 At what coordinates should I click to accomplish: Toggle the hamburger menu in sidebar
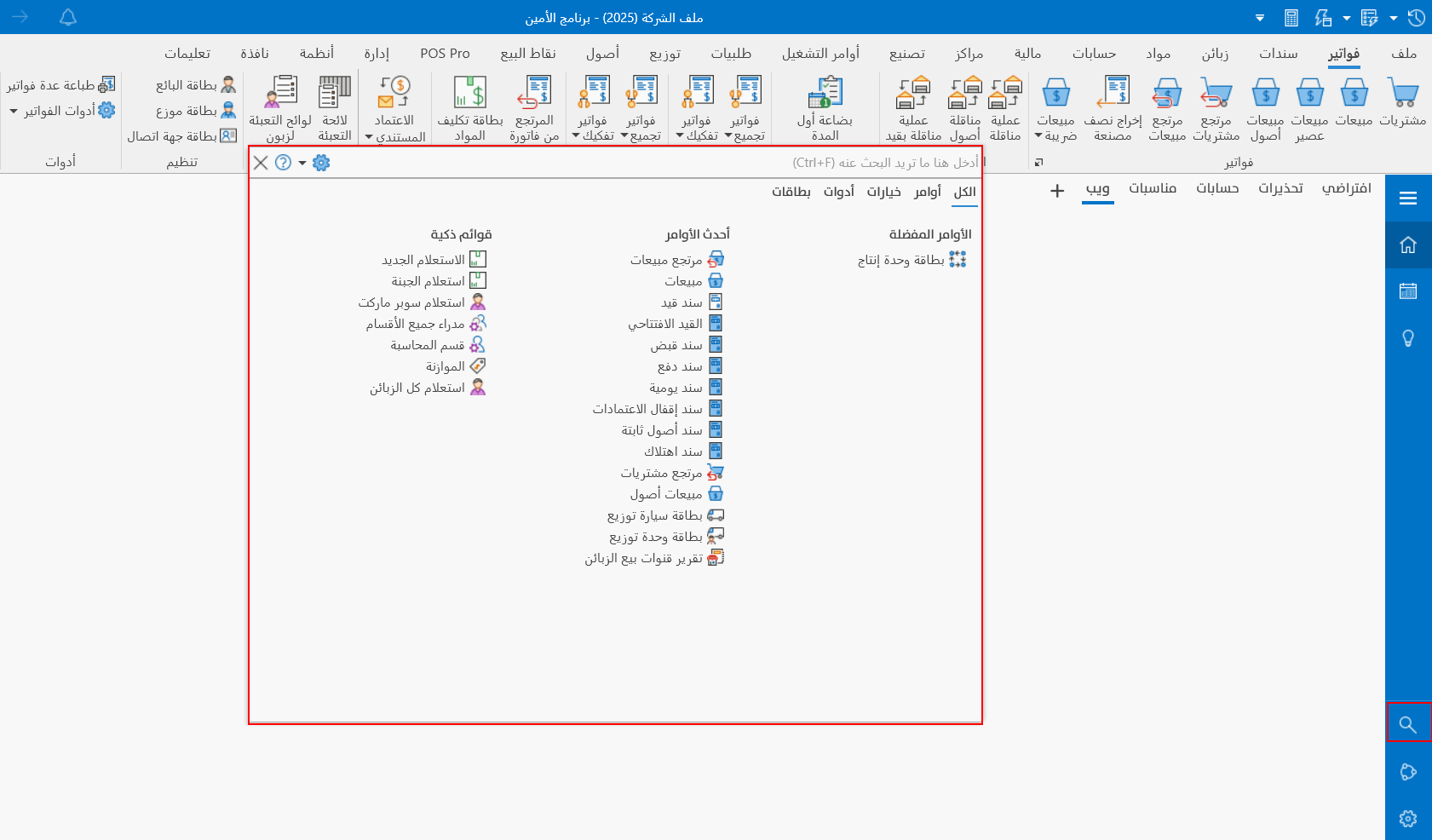(x=1408, y=198)
